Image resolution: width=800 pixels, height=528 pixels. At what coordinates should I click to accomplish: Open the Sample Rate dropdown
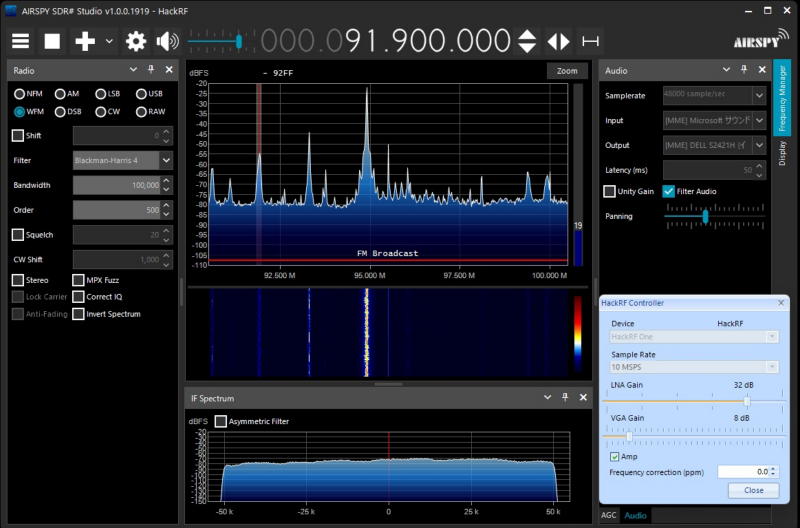[x=772, y=367]
